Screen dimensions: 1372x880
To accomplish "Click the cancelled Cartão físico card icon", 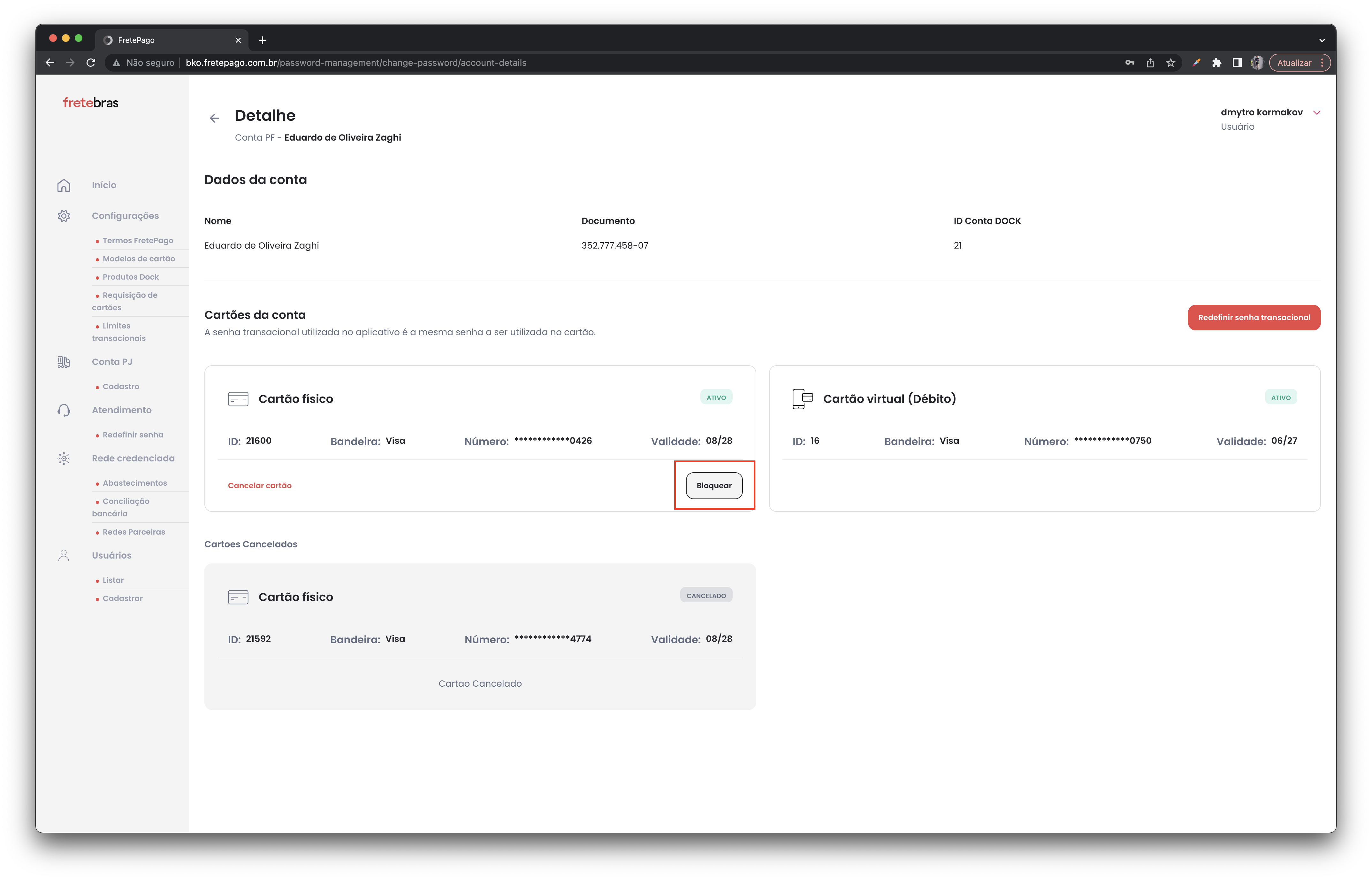I will tap(238, 597).
